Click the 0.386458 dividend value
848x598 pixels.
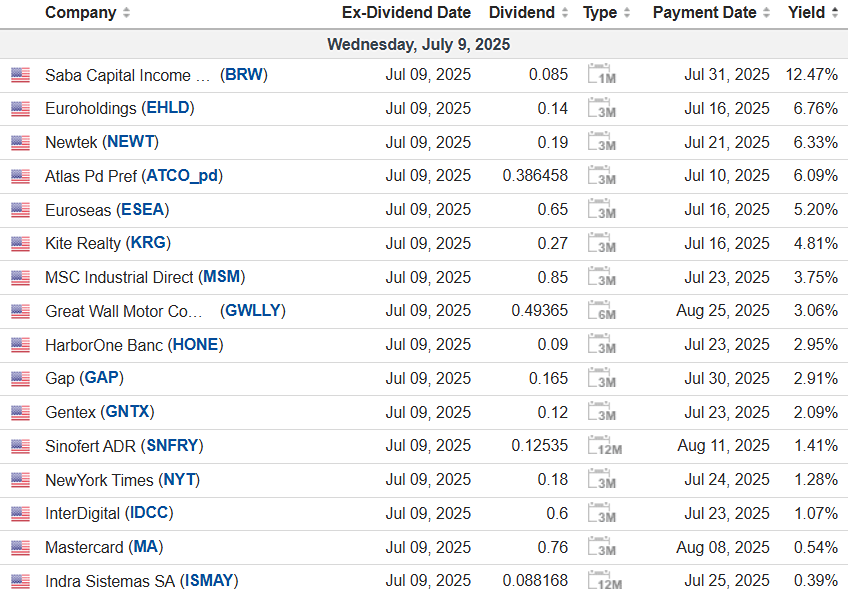click(x=535, y=175)
